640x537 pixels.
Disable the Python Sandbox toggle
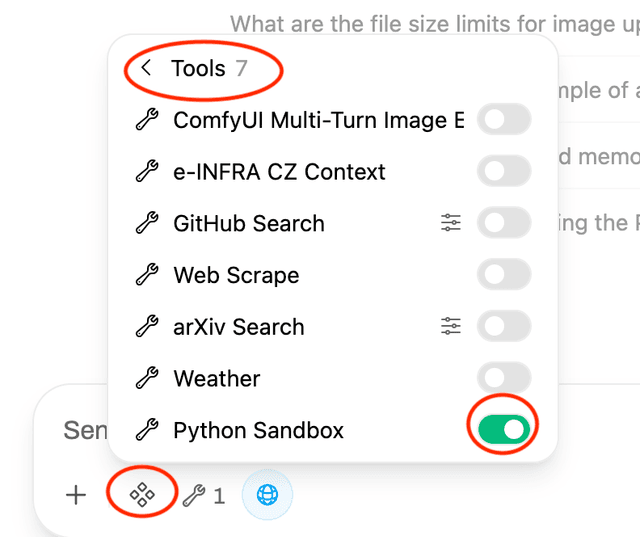503,430
